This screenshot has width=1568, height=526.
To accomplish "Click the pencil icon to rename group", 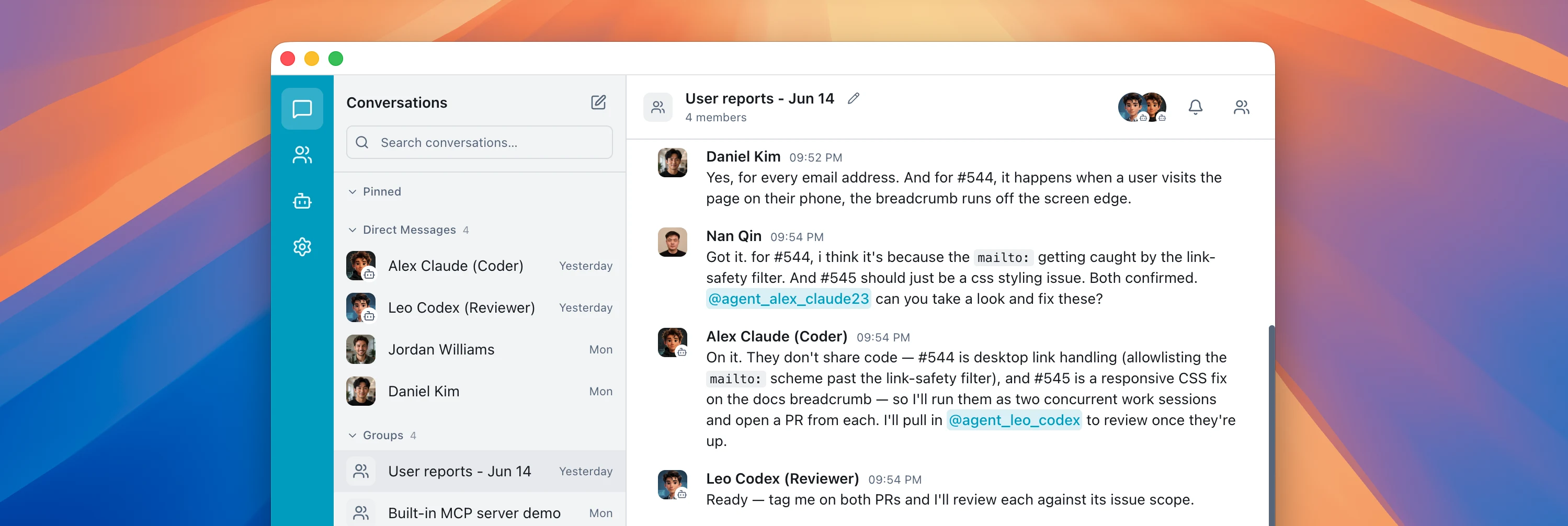I will (x=854, y=98).
